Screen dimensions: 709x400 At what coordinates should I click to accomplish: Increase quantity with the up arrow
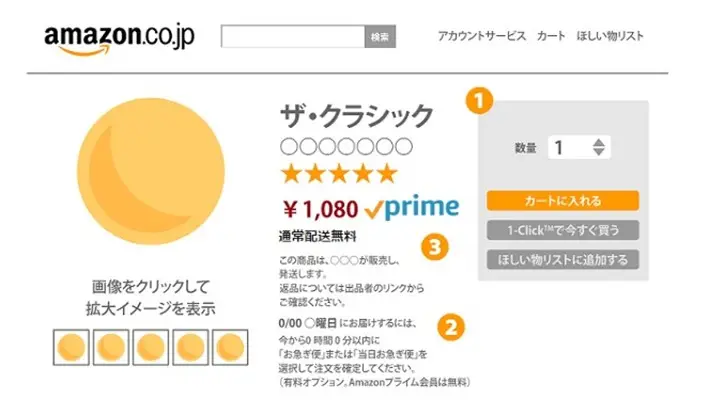tap(599, 142)
